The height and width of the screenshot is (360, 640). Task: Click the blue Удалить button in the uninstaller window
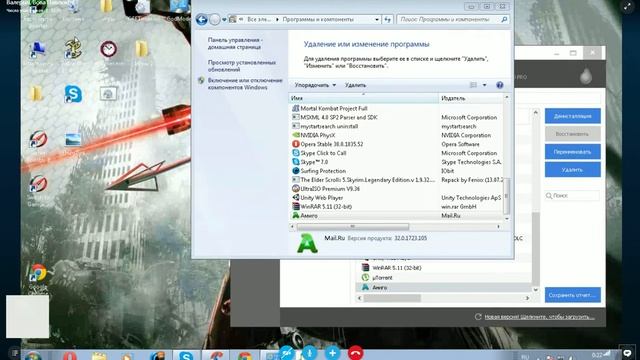[572, 169]
